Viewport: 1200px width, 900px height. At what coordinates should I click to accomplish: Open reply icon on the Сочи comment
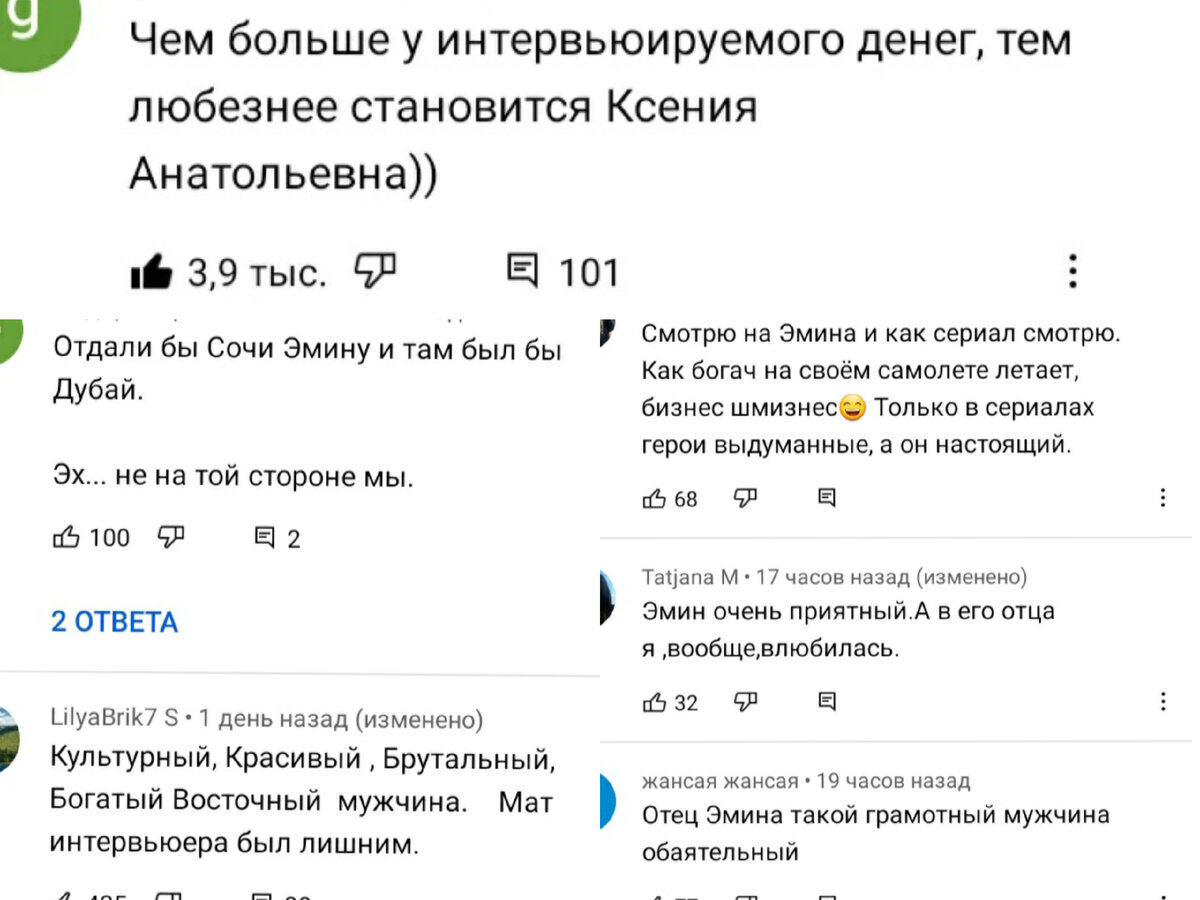(x=265, y=538)
